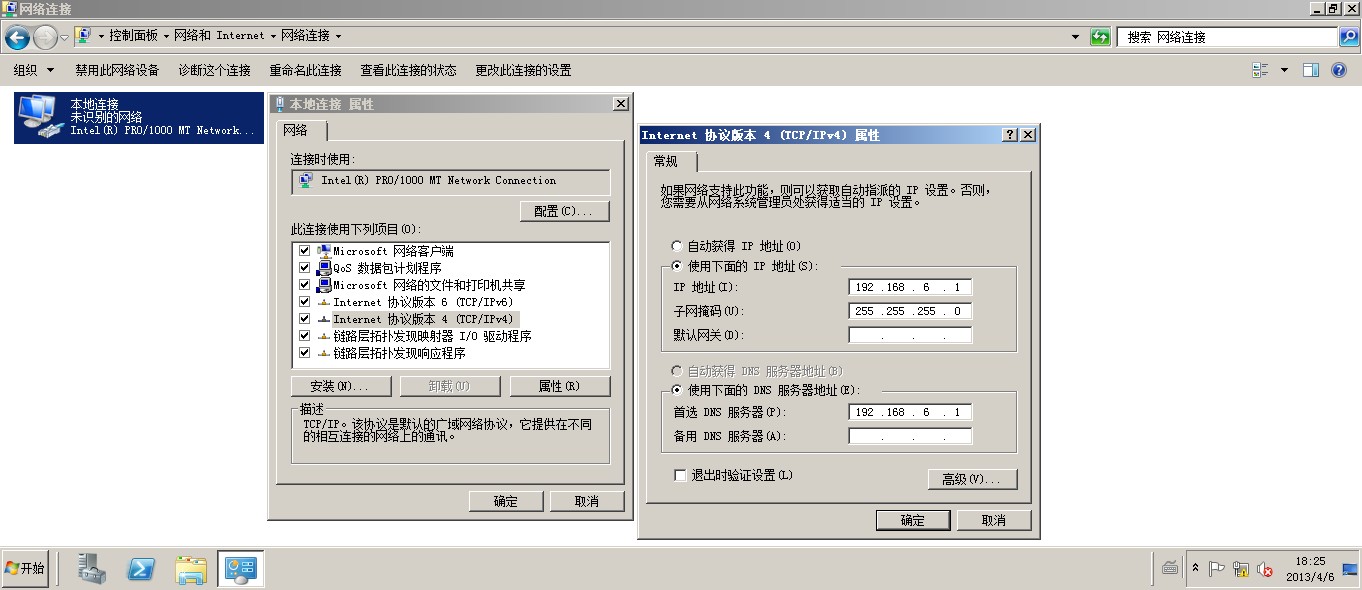Uncheck 链路层拓扑发现响应程序
The image size is (1362, 590).
305,353
